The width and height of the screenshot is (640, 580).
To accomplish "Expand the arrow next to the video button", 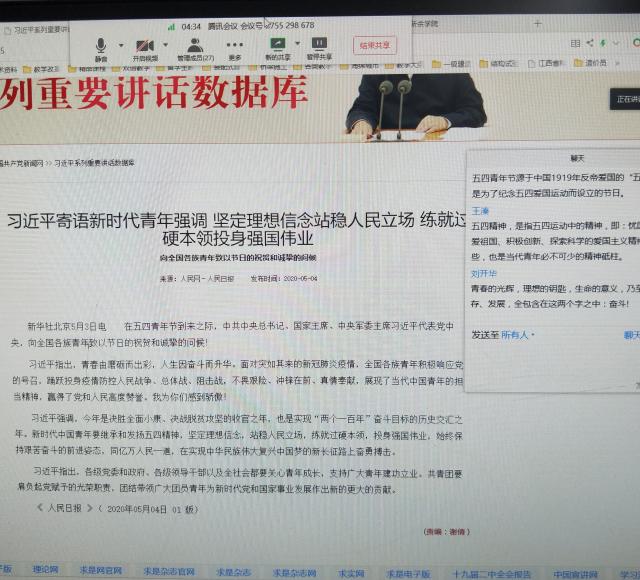I will pyautogui.click(x=164, y=45).
